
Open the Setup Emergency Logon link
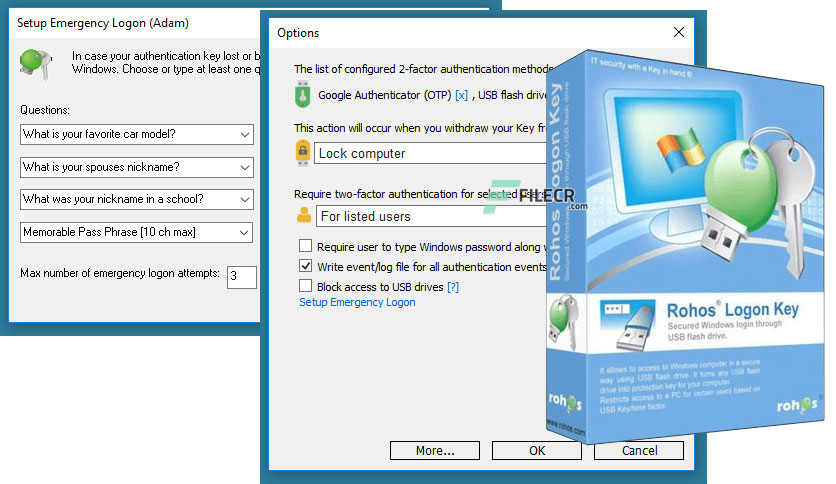(357, 302)
